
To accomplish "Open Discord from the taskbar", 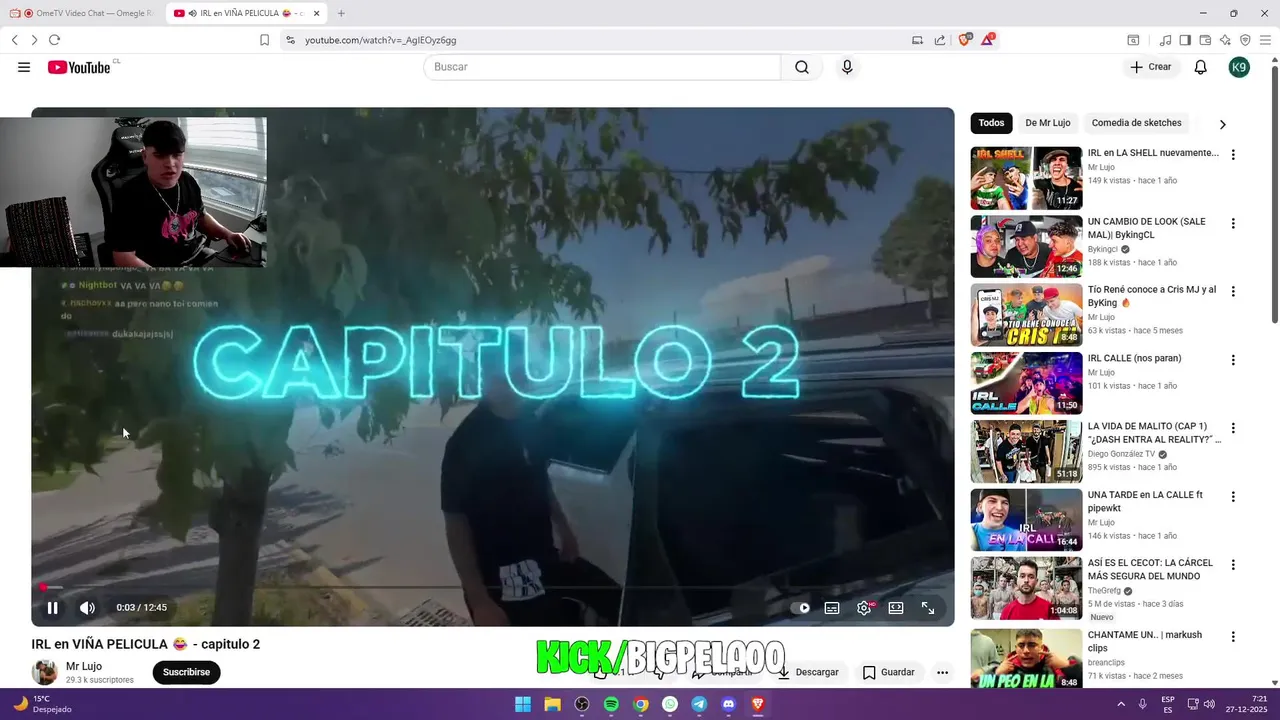I will click(728, 704).
